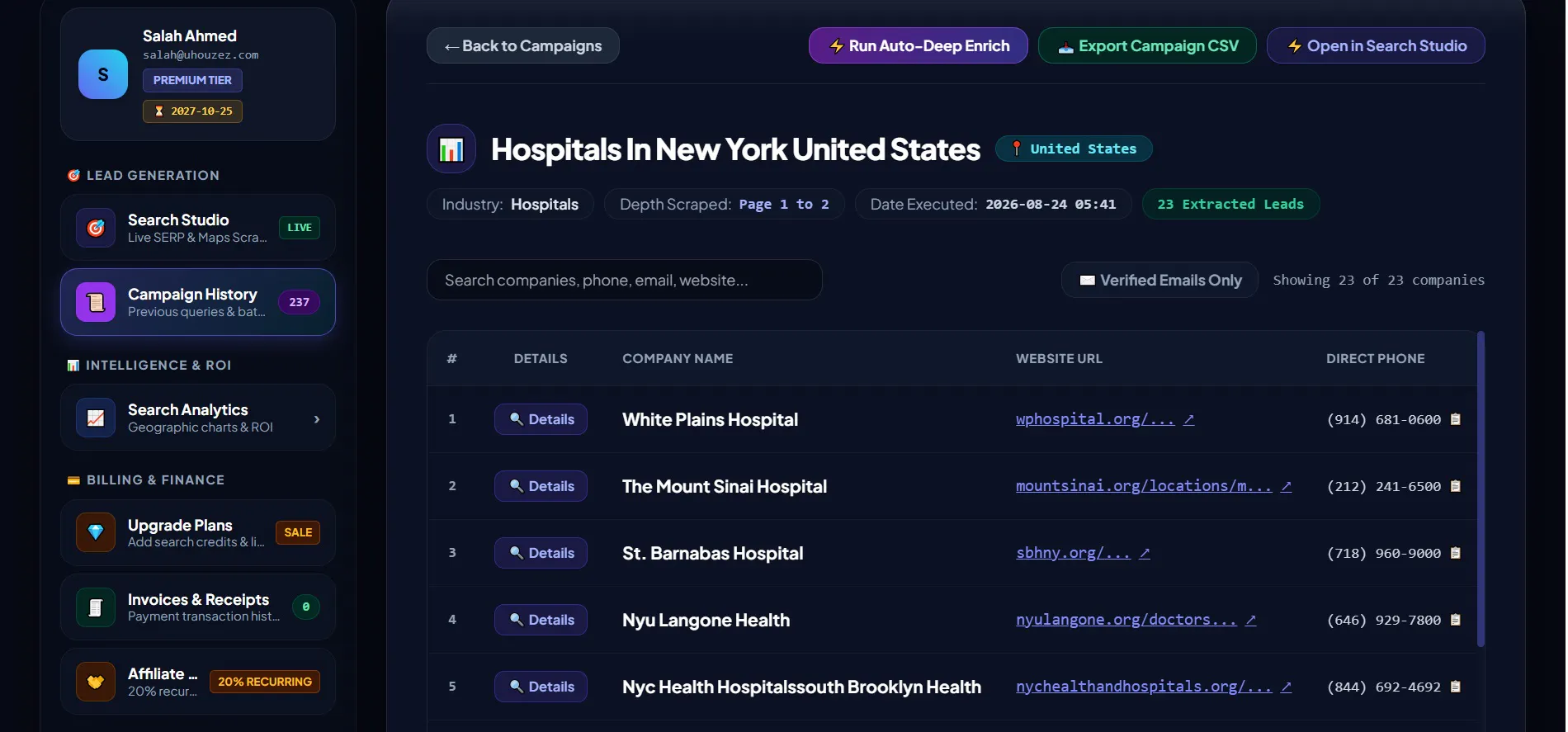Image resolution: width=1568 pixels, height=732 pixels.
Task: Click phone number (212) 241-6500
Action: point(1384,486)
